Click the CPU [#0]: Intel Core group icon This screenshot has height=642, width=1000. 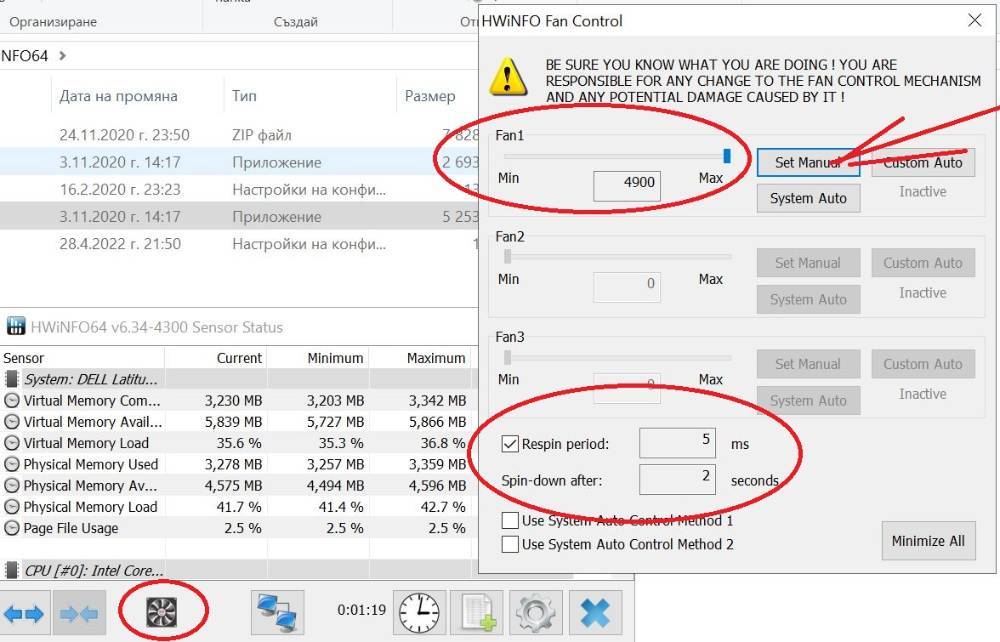tap(11, 570)
